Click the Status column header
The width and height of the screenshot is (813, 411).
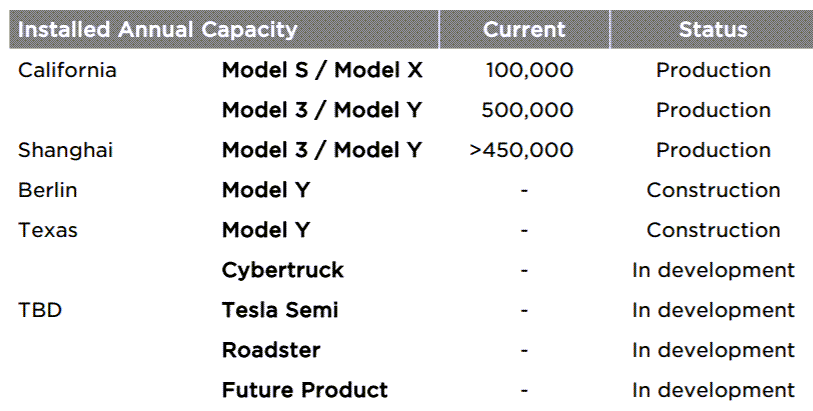[712, 30]
